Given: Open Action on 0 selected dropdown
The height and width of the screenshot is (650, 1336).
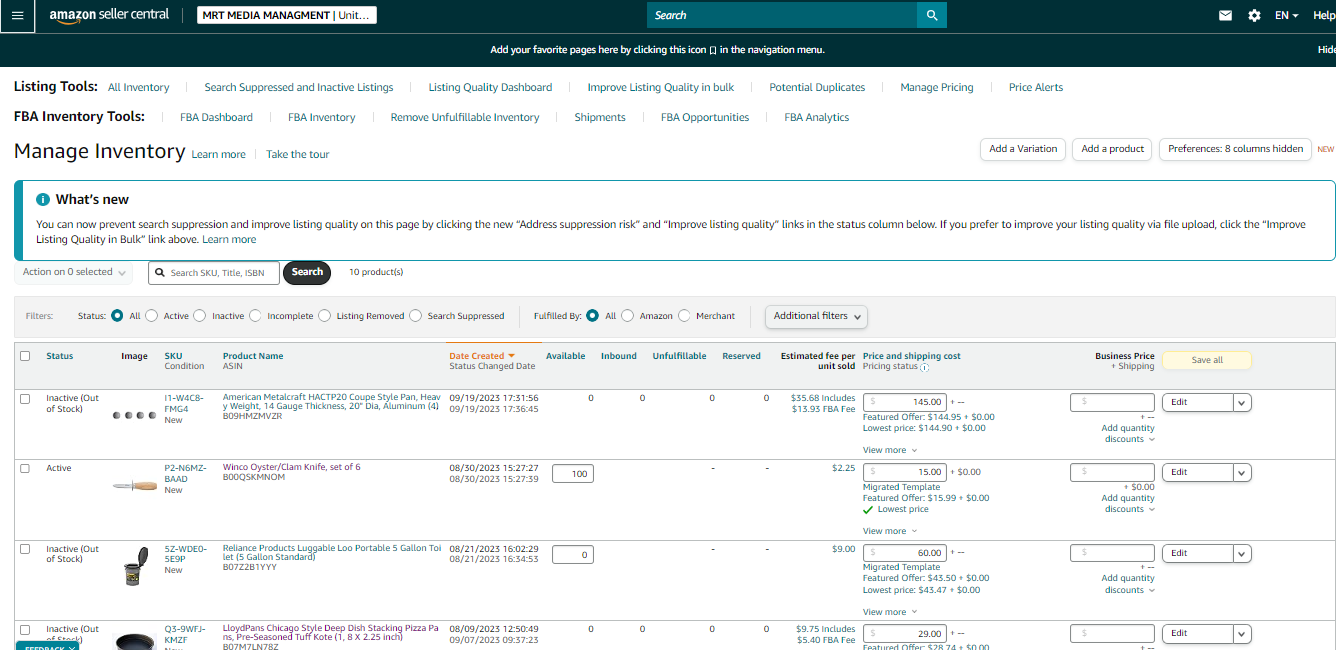Looking at the screenshot, I should [x=74, y=272].
